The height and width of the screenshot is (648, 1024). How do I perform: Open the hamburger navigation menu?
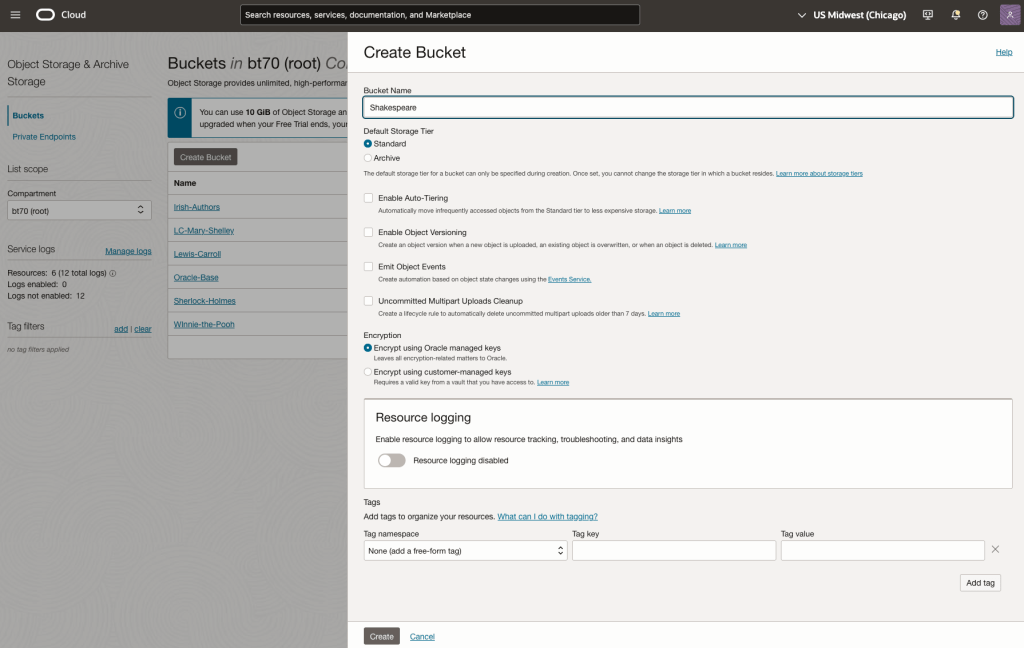(x=15, y=15)
